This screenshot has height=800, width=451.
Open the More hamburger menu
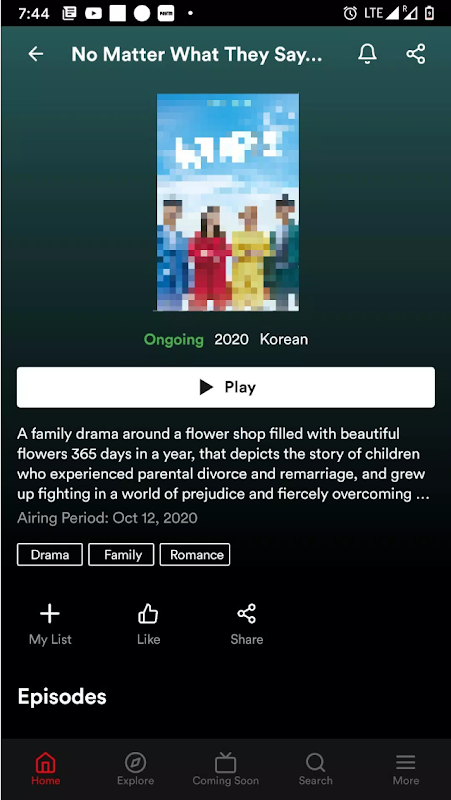406,769
